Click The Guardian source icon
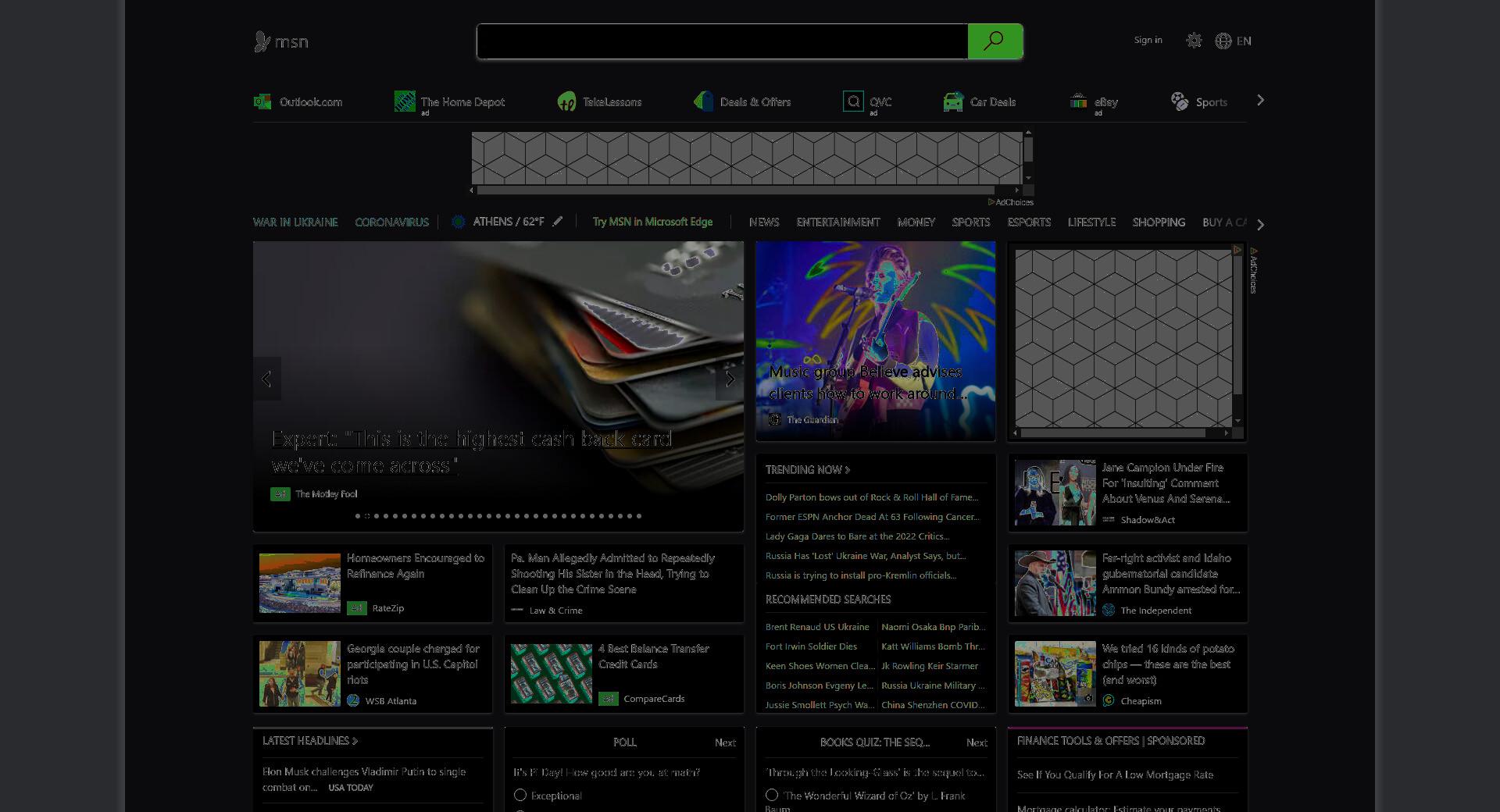The image size is (1500, 812). [775, 419]
